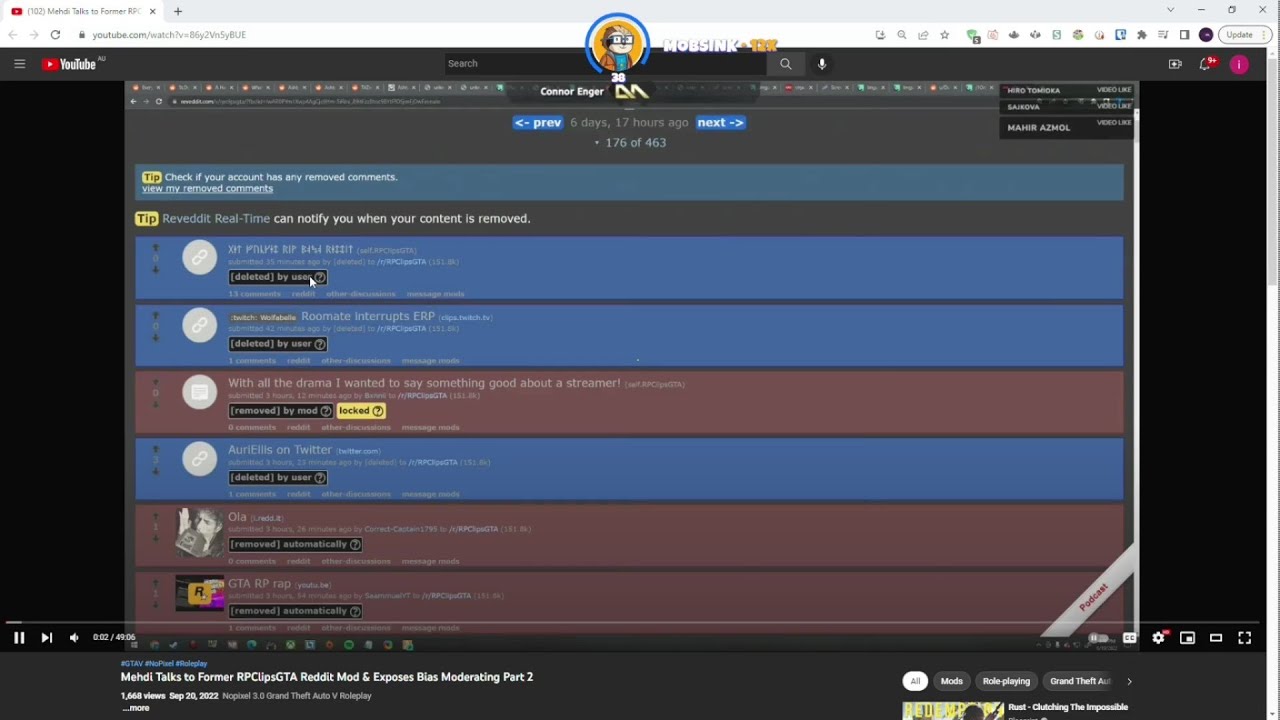Viewport: 1280px width, 720px height.
Task: Select the Role-playing filter chip
Action: 1006,681
